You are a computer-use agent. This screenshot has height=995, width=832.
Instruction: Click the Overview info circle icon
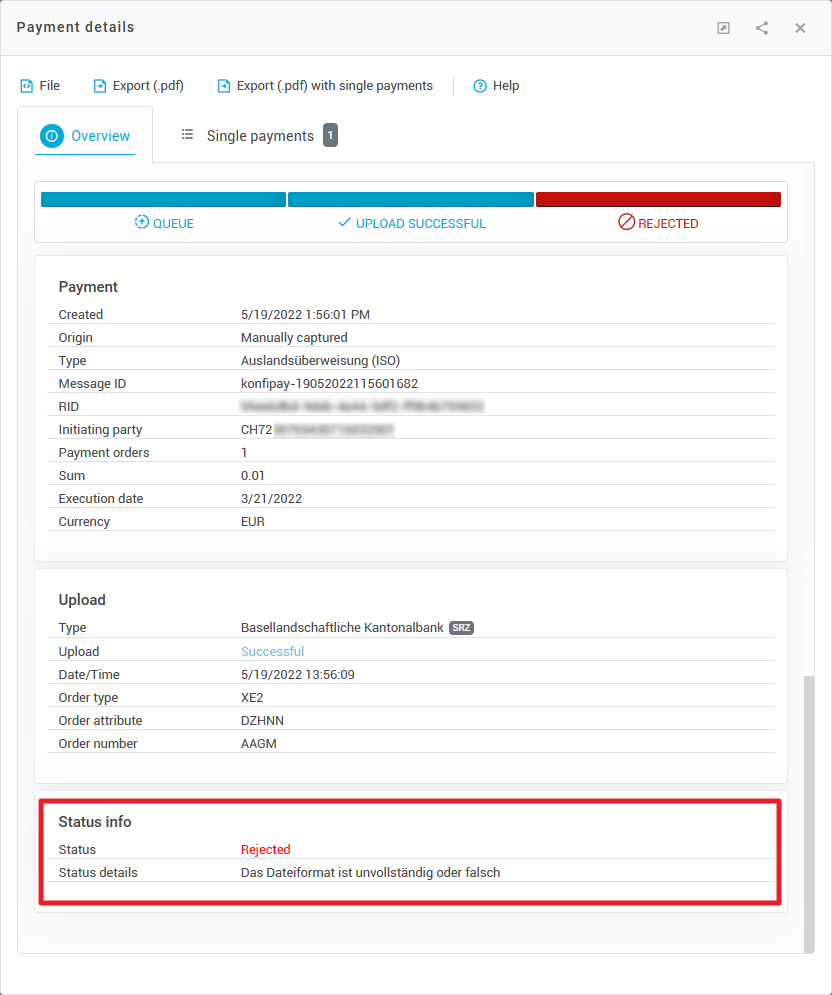click(x=52, y=136)
